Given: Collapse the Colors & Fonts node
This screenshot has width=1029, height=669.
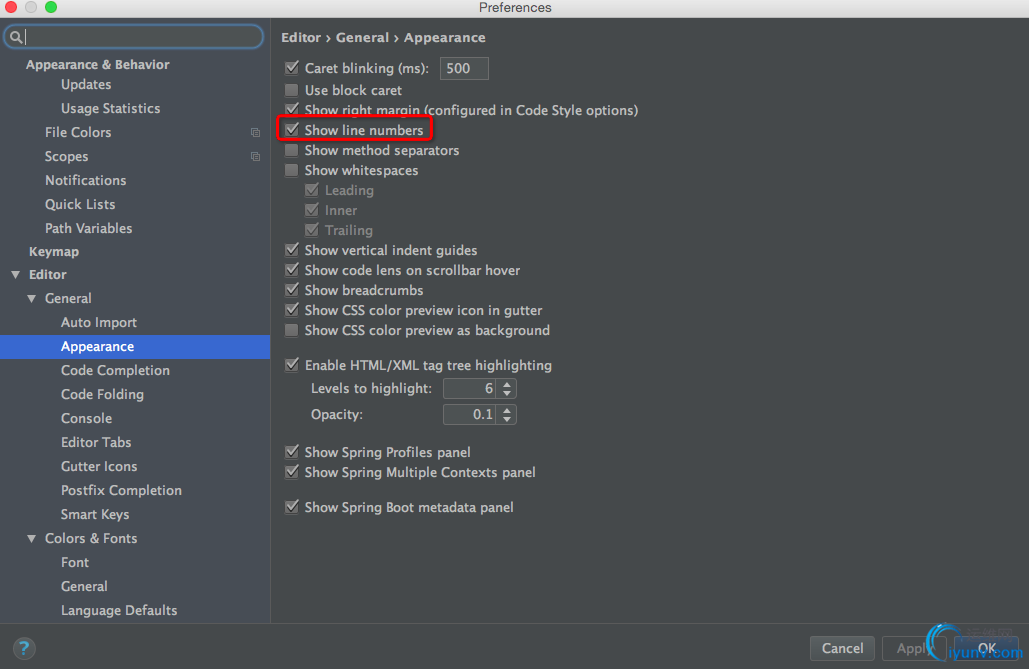Looking at the screenshot, I should (32, 538).
